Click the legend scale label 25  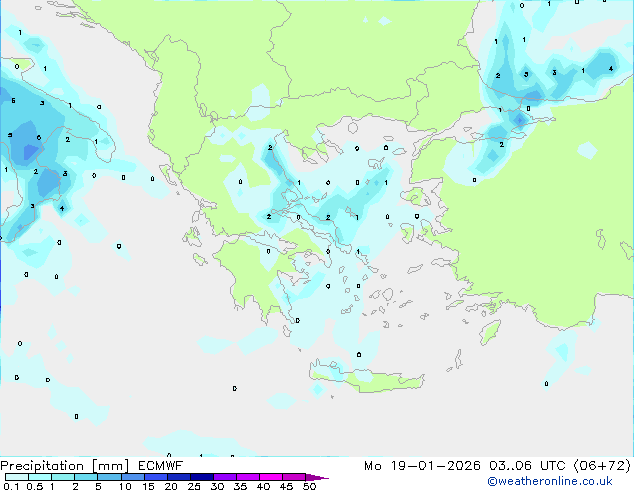[x=194, y=486]
